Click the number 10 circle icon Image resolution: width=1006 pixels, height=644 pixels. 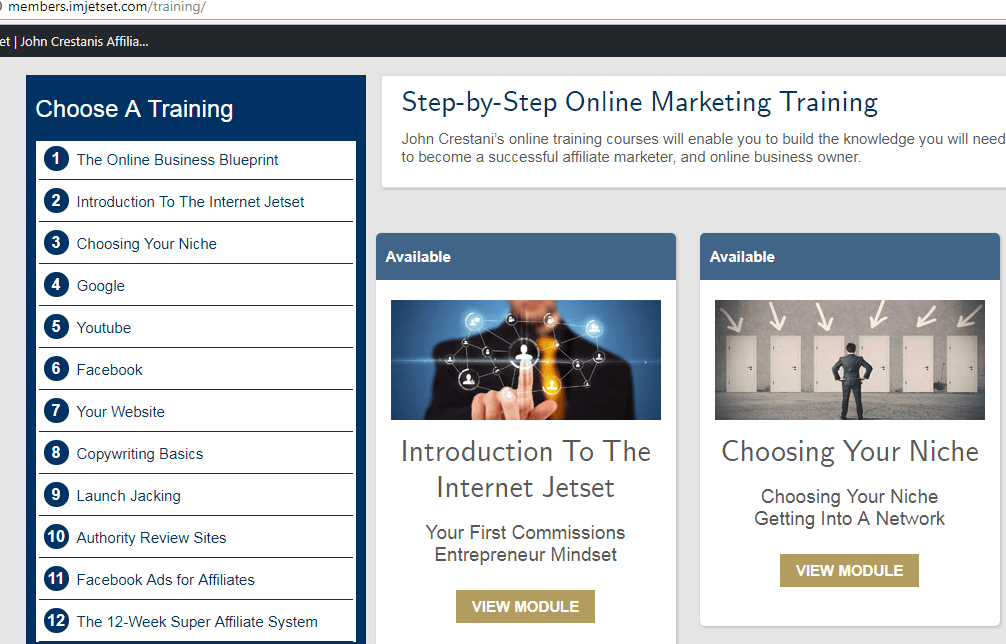56,536
